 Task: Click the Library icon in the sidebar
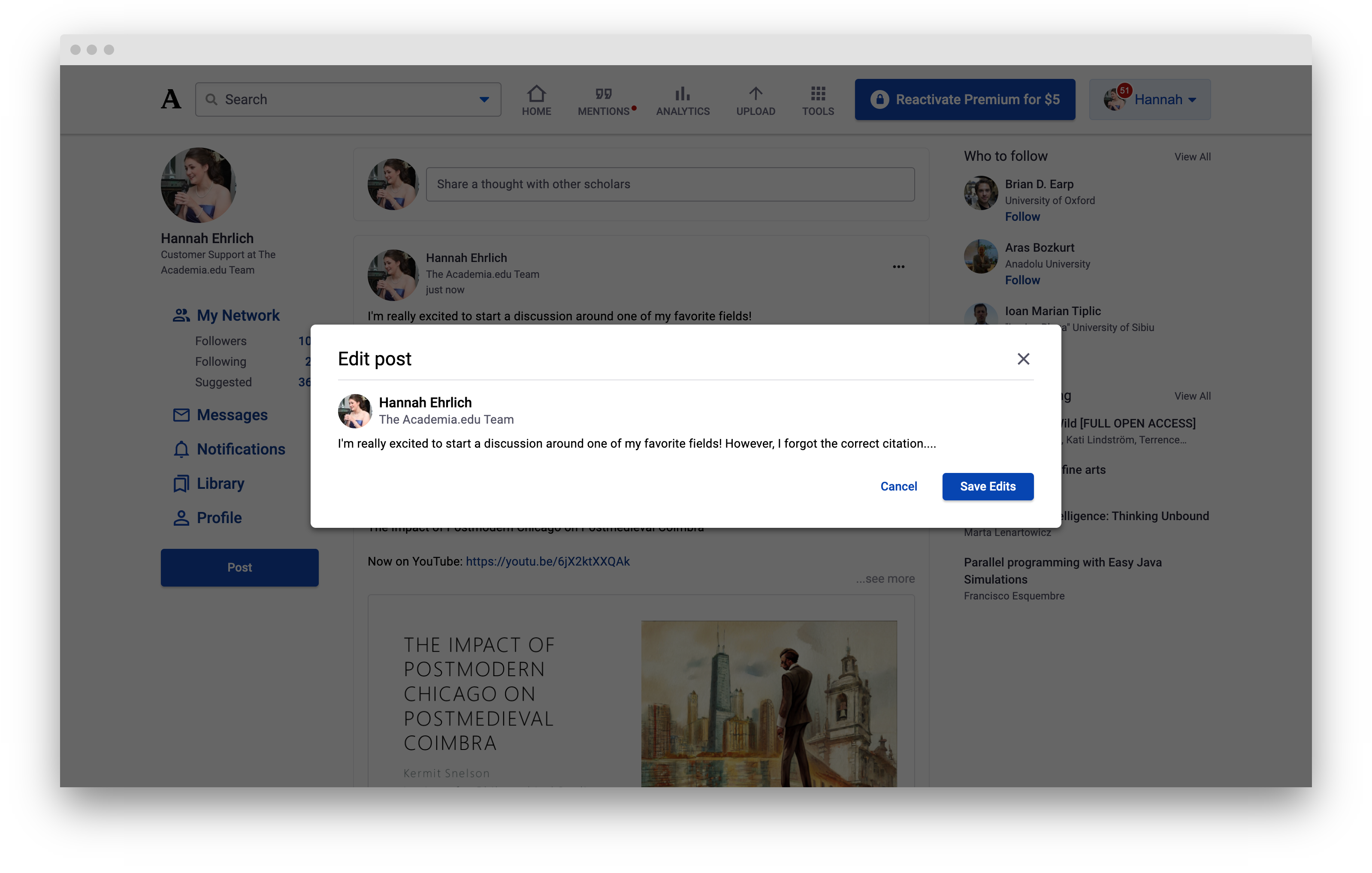tap(181, 484)
